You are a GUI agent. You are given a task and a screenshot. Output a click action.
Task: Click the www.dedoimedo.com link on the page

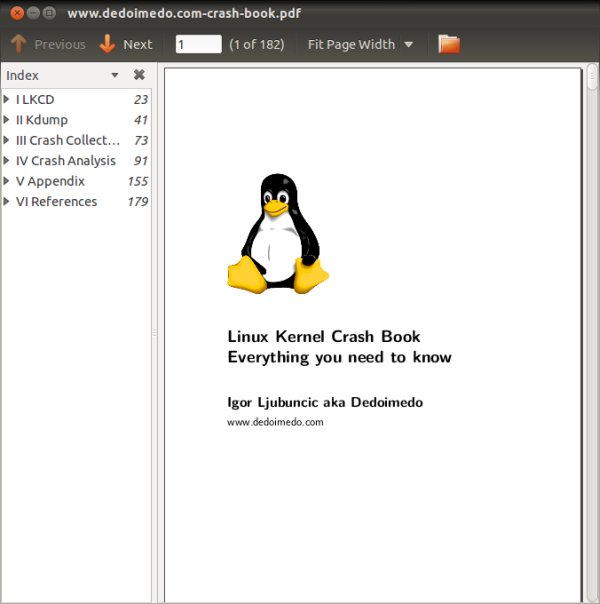point(275,422)
